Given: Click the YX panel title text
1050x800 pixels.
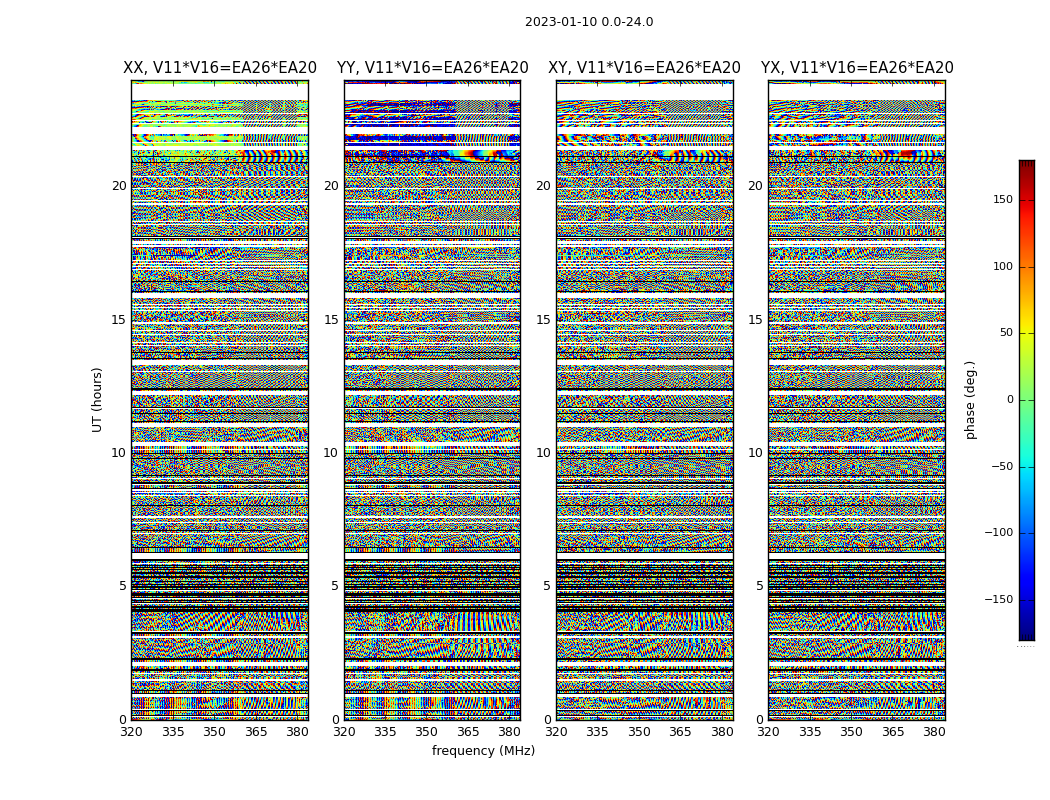Looking at the screenshot, I should [857, 68].
